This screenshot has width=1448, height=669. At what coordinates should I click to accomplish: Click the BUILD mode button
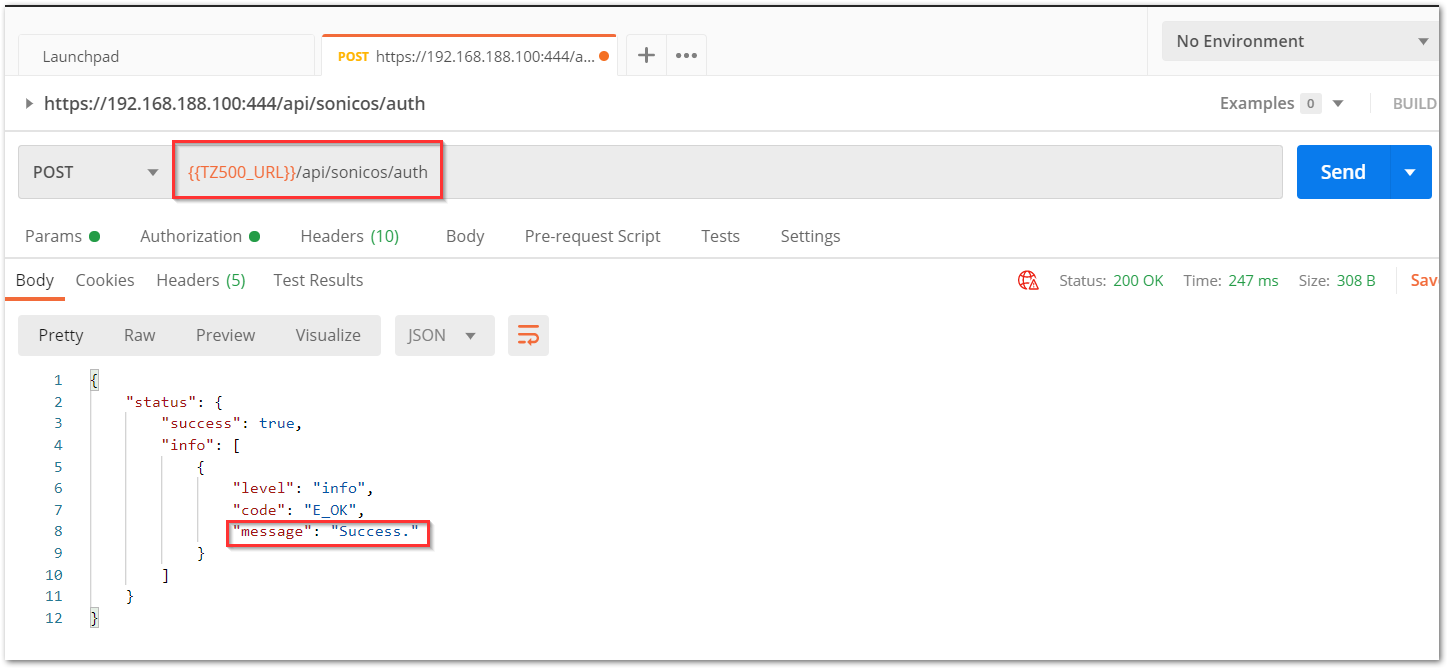coord(1415,103)
